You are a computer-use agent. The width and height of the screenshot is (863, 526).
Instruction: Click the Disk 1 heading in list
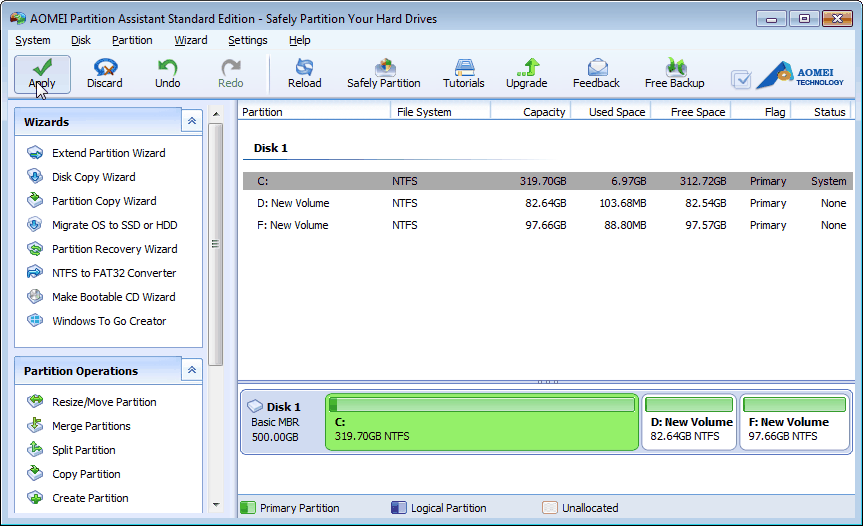click(270, 148)
